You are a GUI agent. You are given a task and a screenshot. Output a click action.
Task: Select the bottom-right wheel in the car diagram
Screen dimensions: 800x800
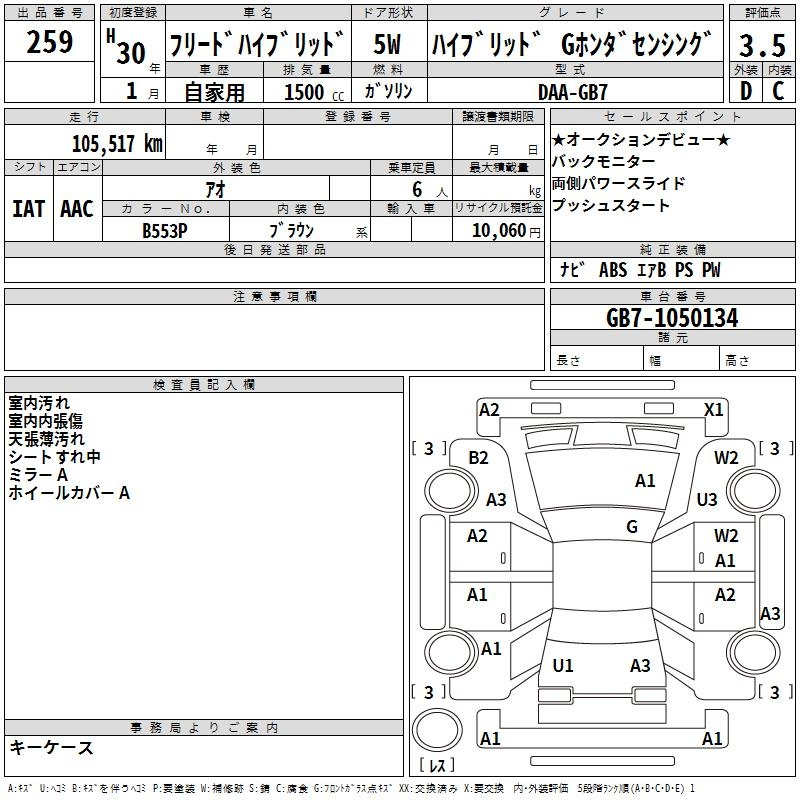click(750, 654)
